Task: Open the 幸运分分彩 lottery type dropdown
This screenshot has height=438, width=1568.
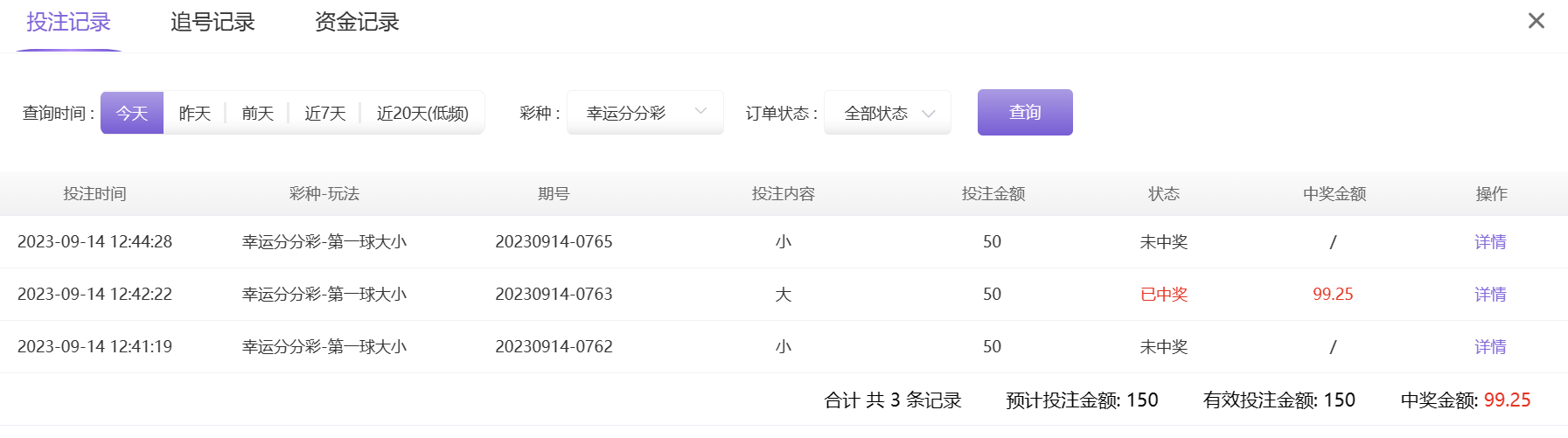Action: tap(645, 113)
